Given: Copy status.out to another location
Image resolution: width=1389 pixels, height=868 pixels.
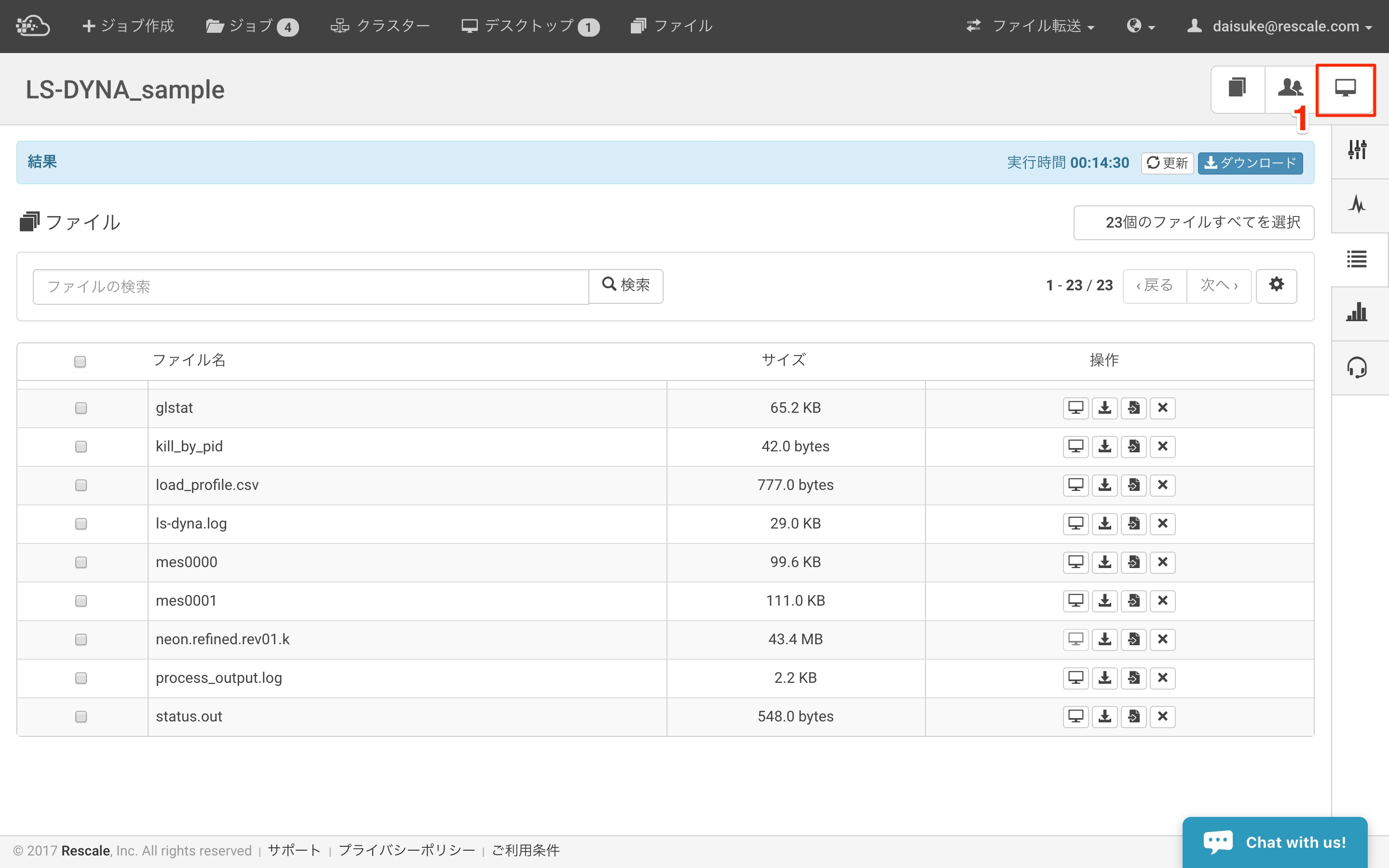Looking at the screenshot, I should coord(1135,716).
